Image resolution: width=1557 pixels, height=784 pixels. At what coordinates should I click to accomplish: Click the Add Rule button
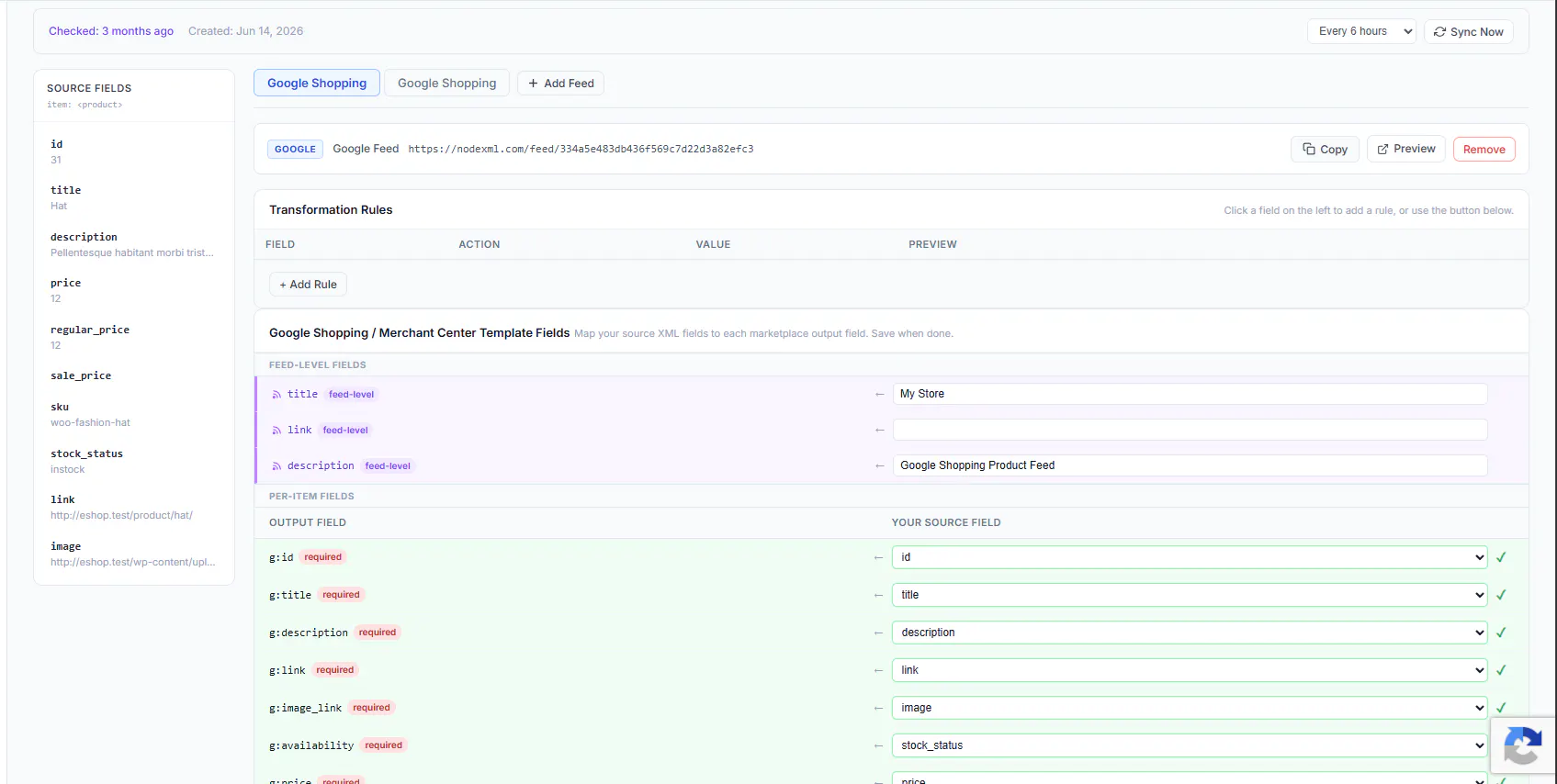pos(308,285)
